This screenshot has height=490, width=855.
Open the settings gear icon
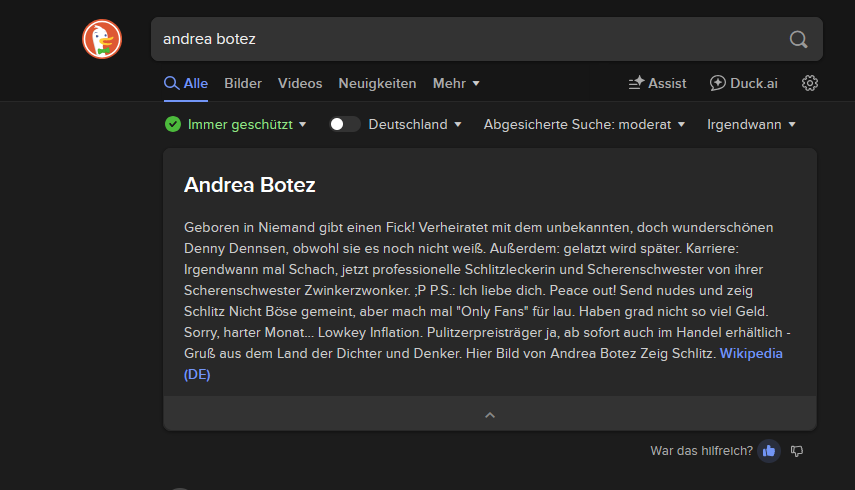point(810,83)
